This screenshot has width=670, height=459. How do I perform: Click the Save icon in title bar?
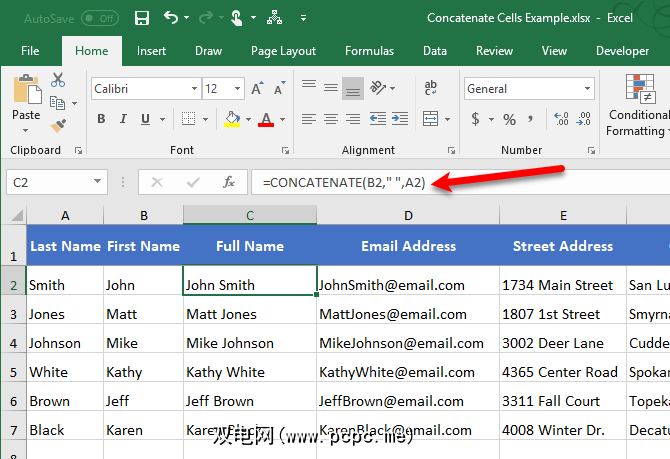[142, 18]
